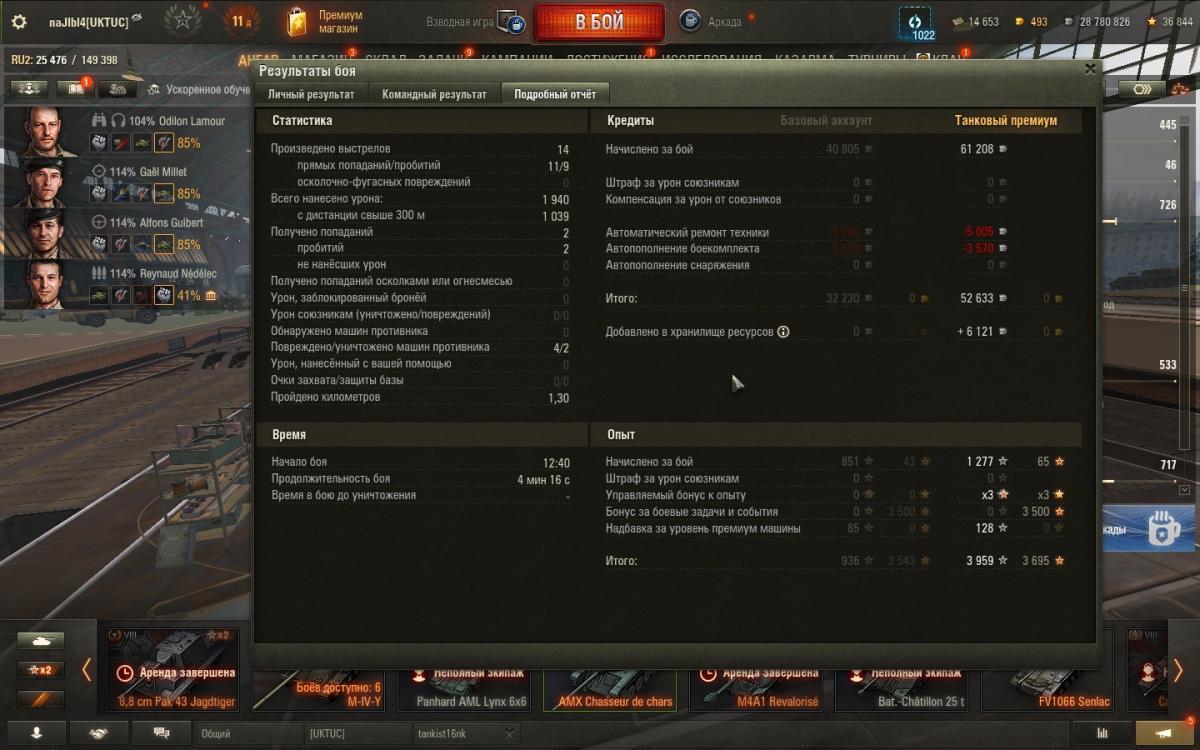Toggle the x2 bonus filter
Viewport: 1200px width, 750px height.
point(40,670)
